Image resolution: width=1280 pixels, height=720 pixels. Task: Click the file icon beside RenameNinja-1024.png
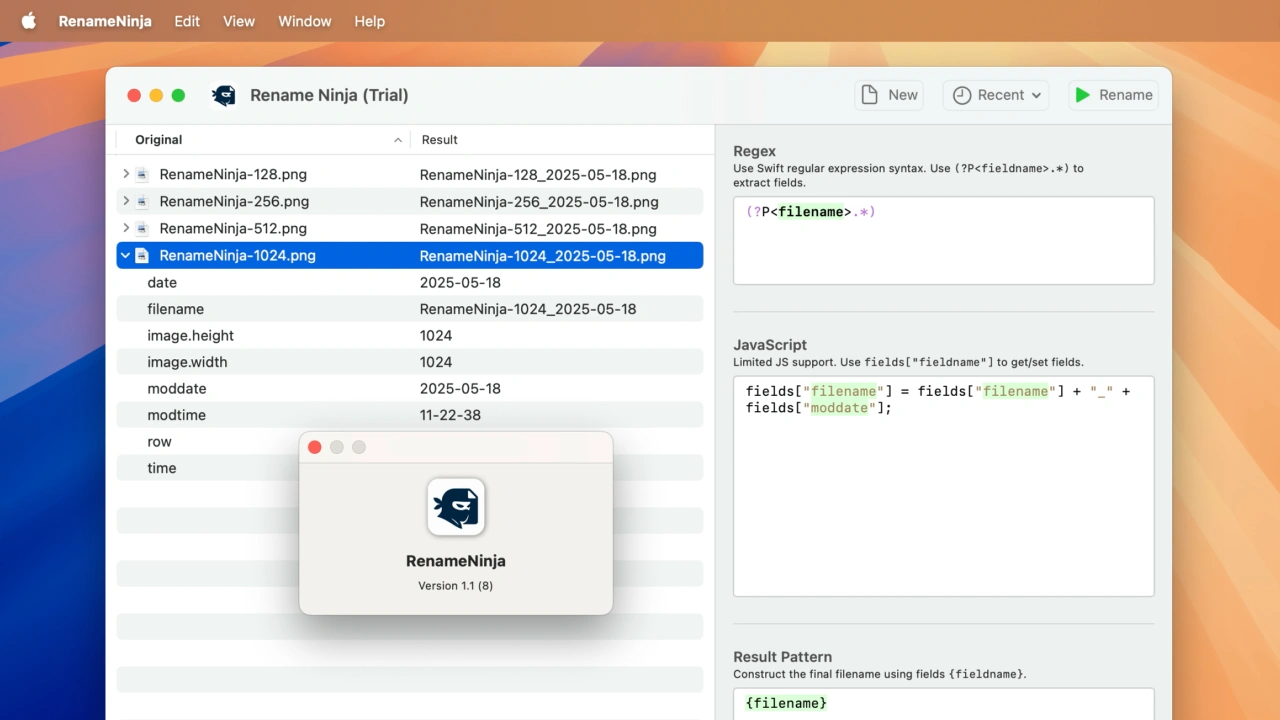click(x=142, y=256)
